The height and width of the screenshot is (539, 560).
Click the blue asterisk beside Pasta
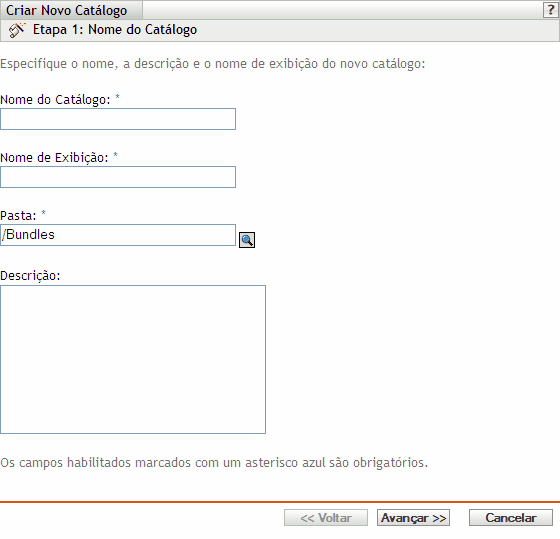43,213
